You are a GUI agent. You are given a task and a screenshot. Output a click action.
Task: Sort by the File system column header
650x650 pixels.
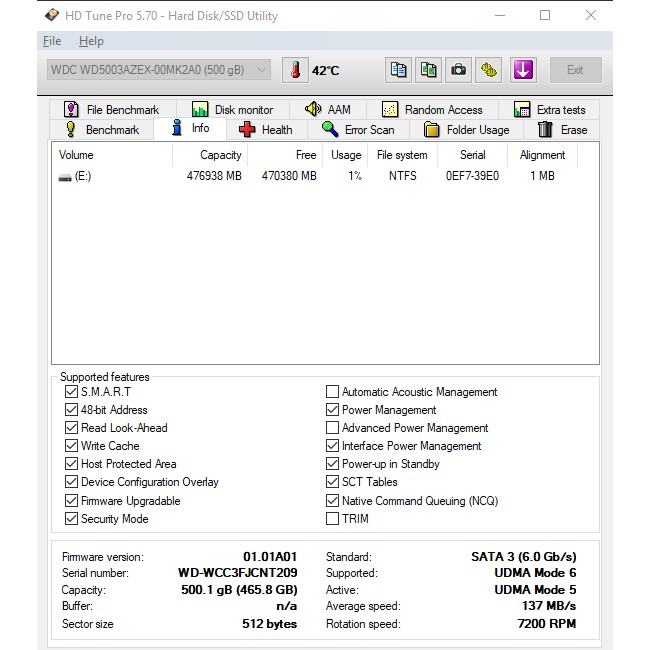(x=401, y=155)
